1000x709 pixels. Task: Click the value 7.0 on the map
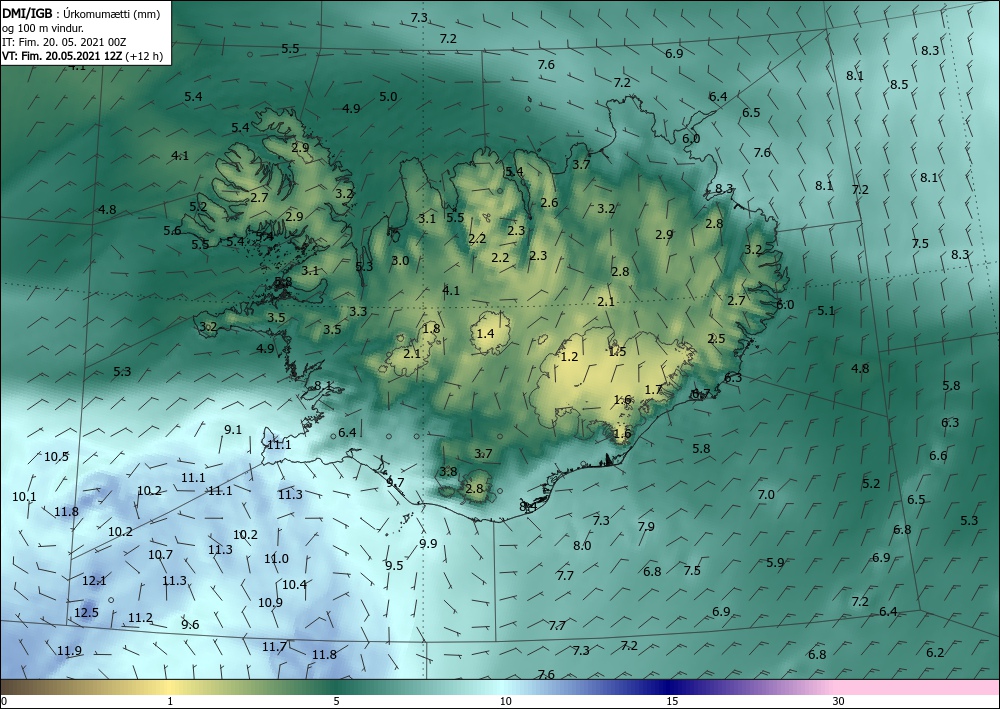coord(766,494)
